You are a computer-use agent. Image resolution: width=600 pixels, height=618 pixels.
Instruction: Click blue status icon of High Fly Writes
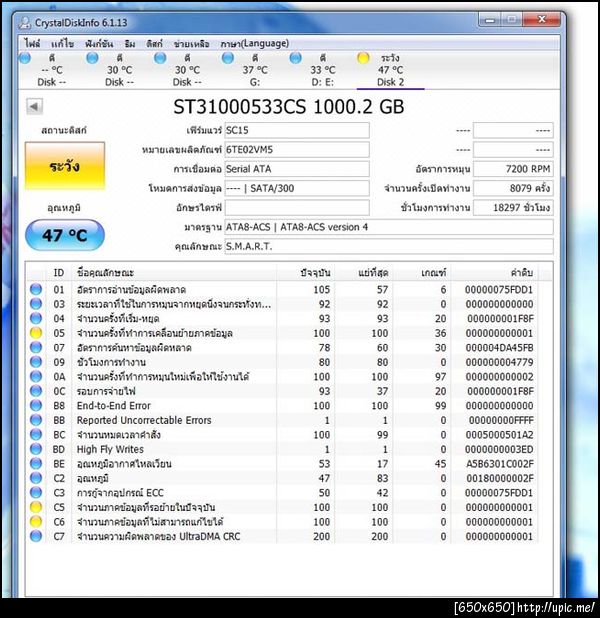coord(36,449)
